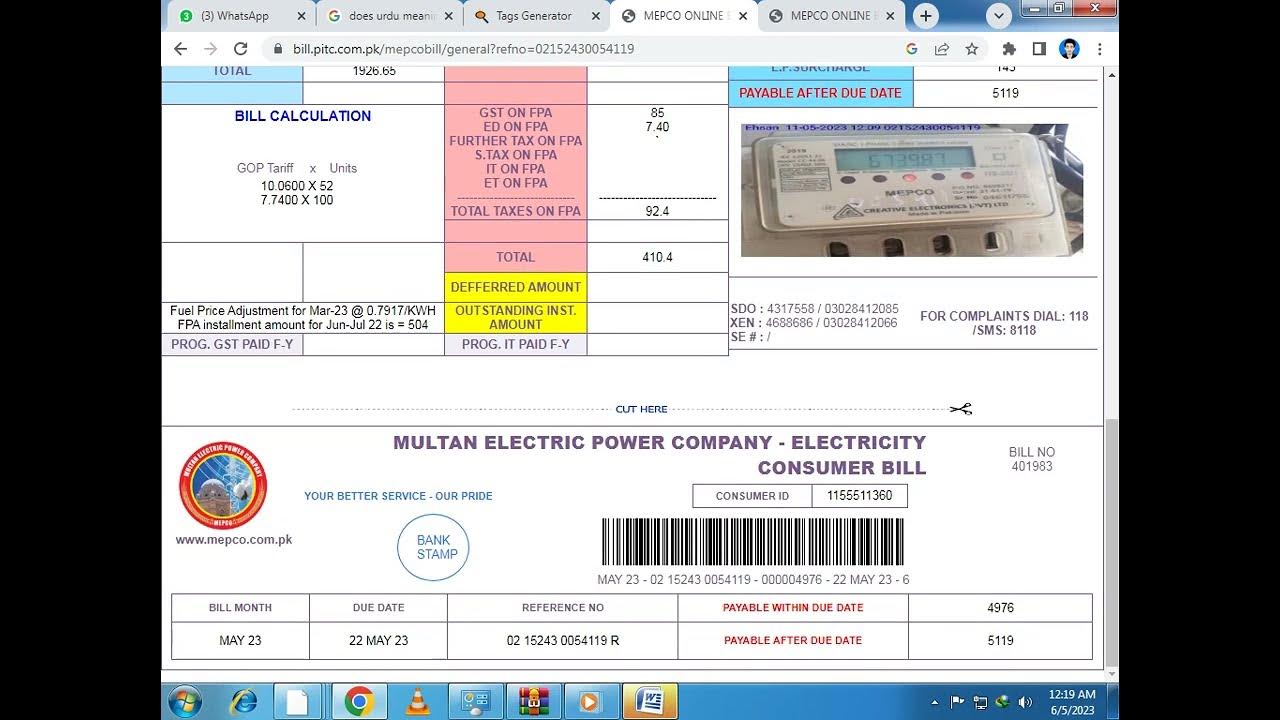Show hidden tray icons arrow
Image resolution: width=1280 pixels, height=720 pixels.
click(x=934, y=702)
